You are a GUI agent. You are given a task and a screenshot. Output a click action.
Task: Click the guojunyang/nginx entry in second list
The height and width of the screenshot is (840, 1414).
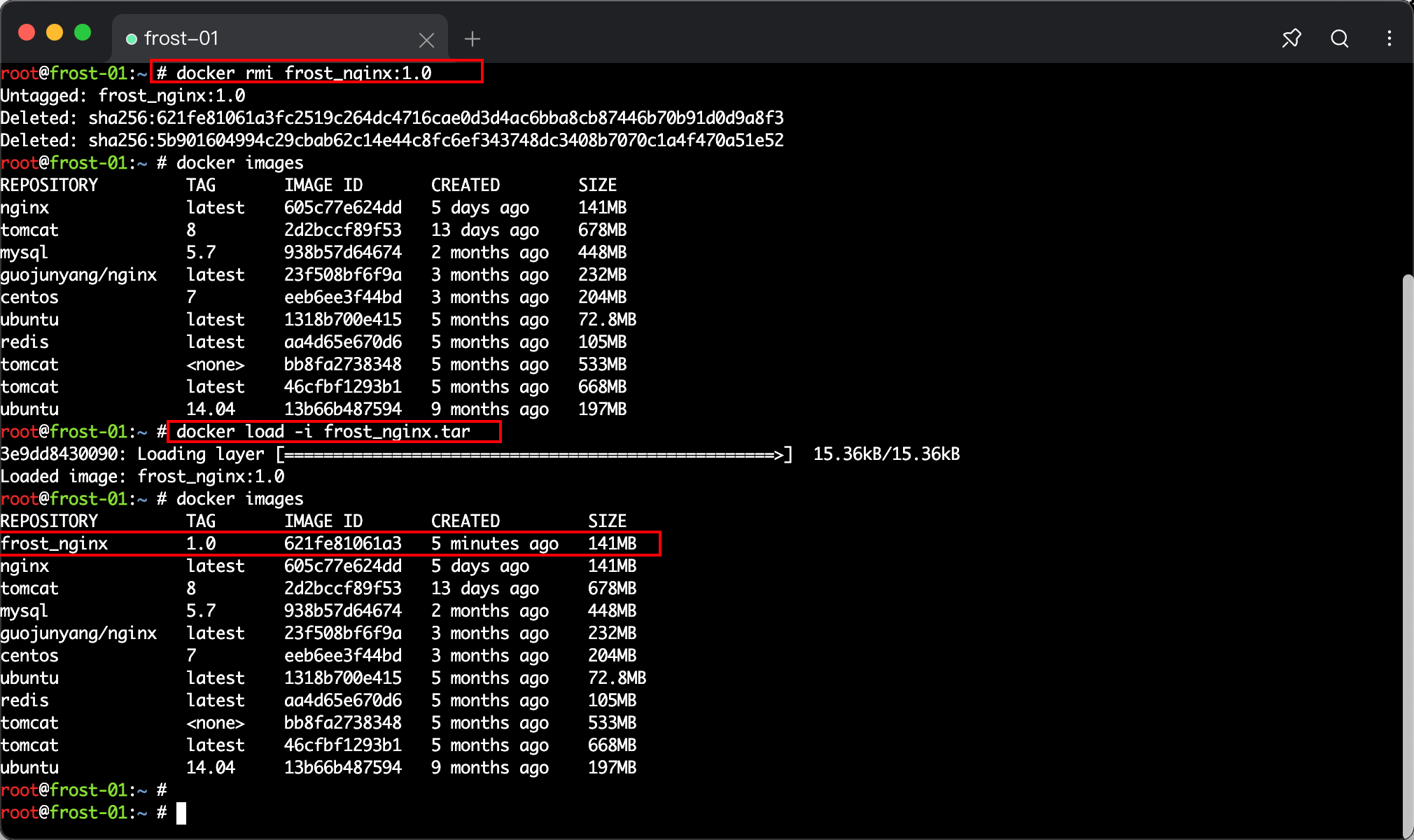[78, 633]
